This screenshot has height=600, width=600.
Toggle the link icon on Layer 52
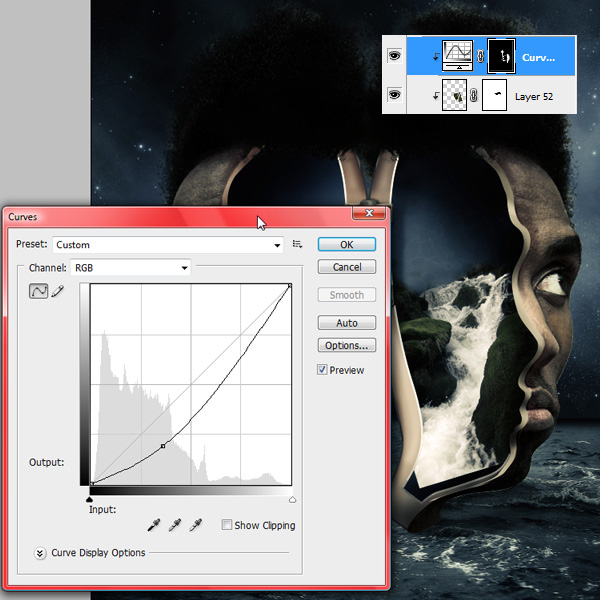[x=474, y=95]
